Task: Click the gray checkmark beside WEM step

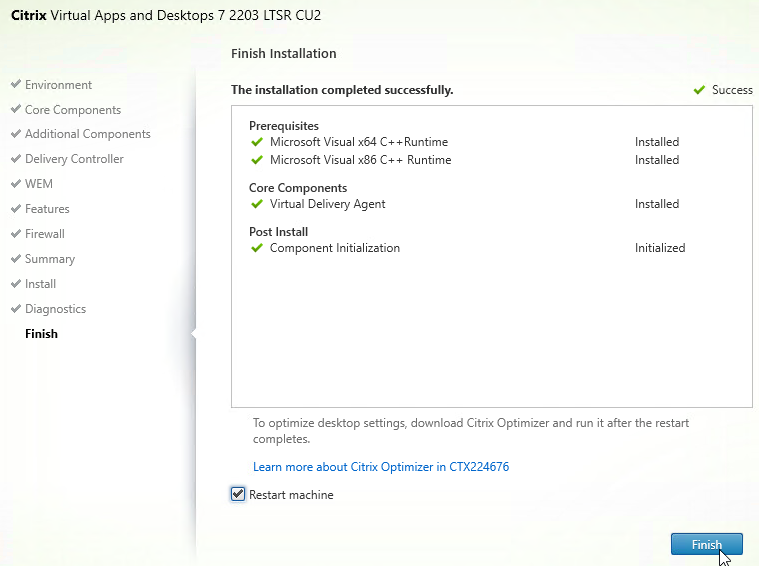Action: point(16,183)
